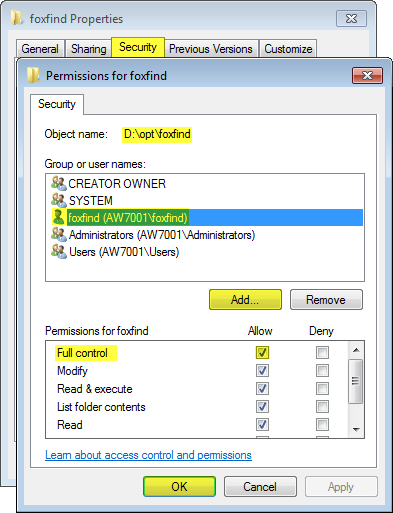The image size is (393, 513).
Task: Open the Previous Versions tab
Action: pos(211,49)
